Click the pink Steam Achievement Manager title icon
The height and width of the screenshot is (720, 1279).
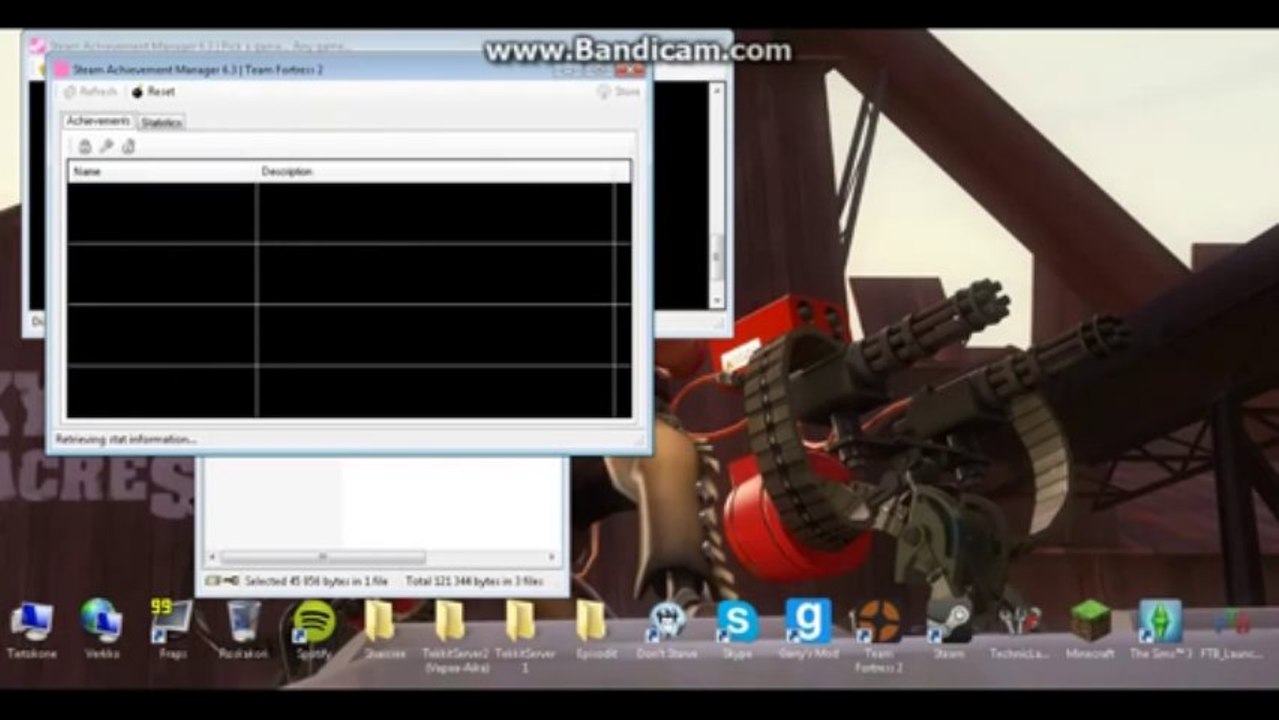click(61, 69)
